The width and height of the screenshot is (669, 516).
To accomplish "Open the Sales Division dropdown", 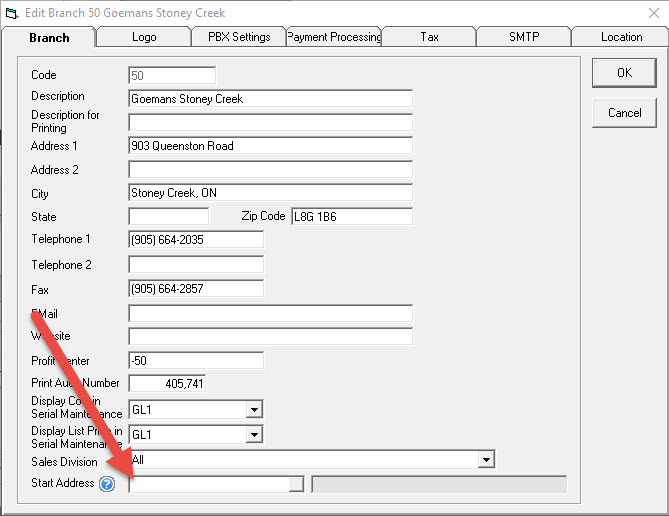I will click(486, 460).
